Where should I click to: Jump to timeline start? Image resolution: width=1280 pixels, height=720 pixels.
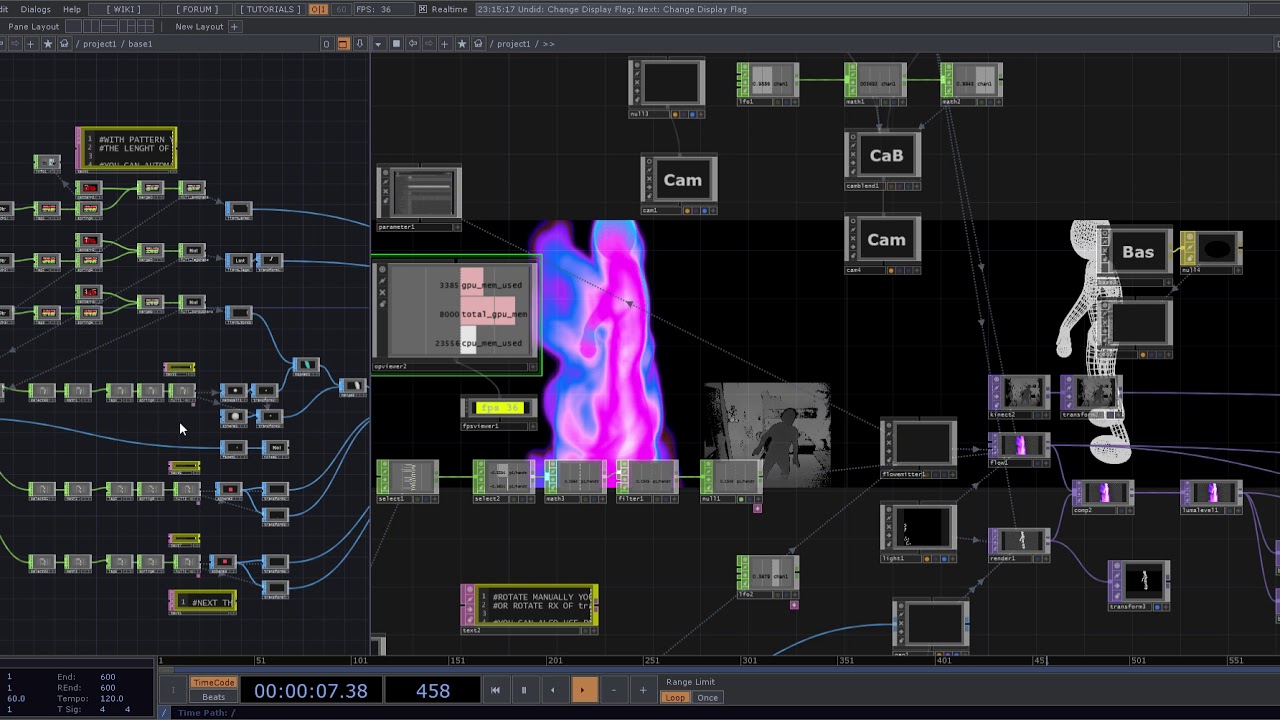(495, 690)
